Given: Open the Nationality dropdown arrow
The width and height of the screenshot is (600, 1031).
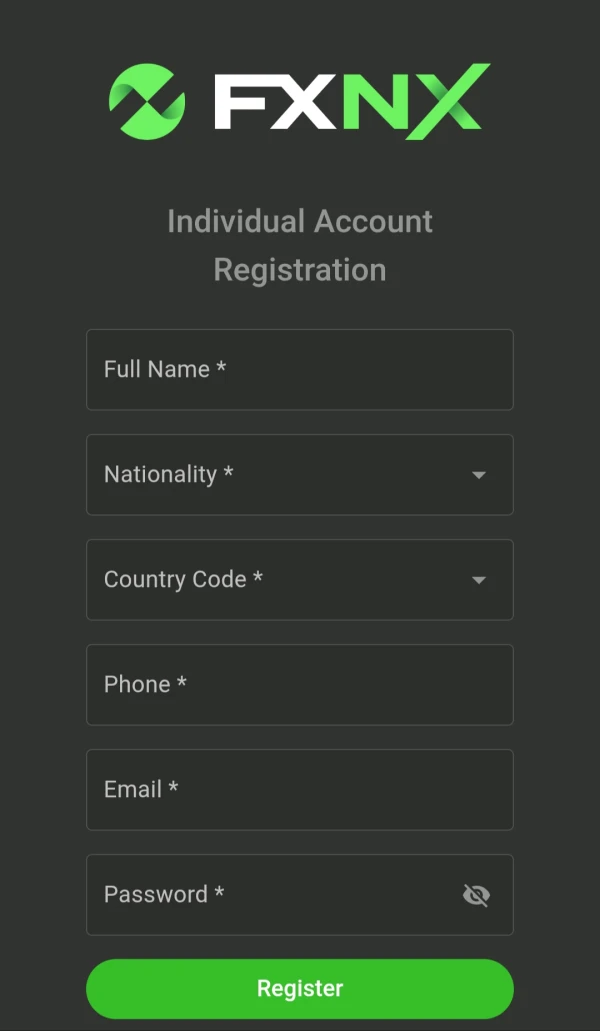Looking at the screenshot, I should (x=479, y=475).
